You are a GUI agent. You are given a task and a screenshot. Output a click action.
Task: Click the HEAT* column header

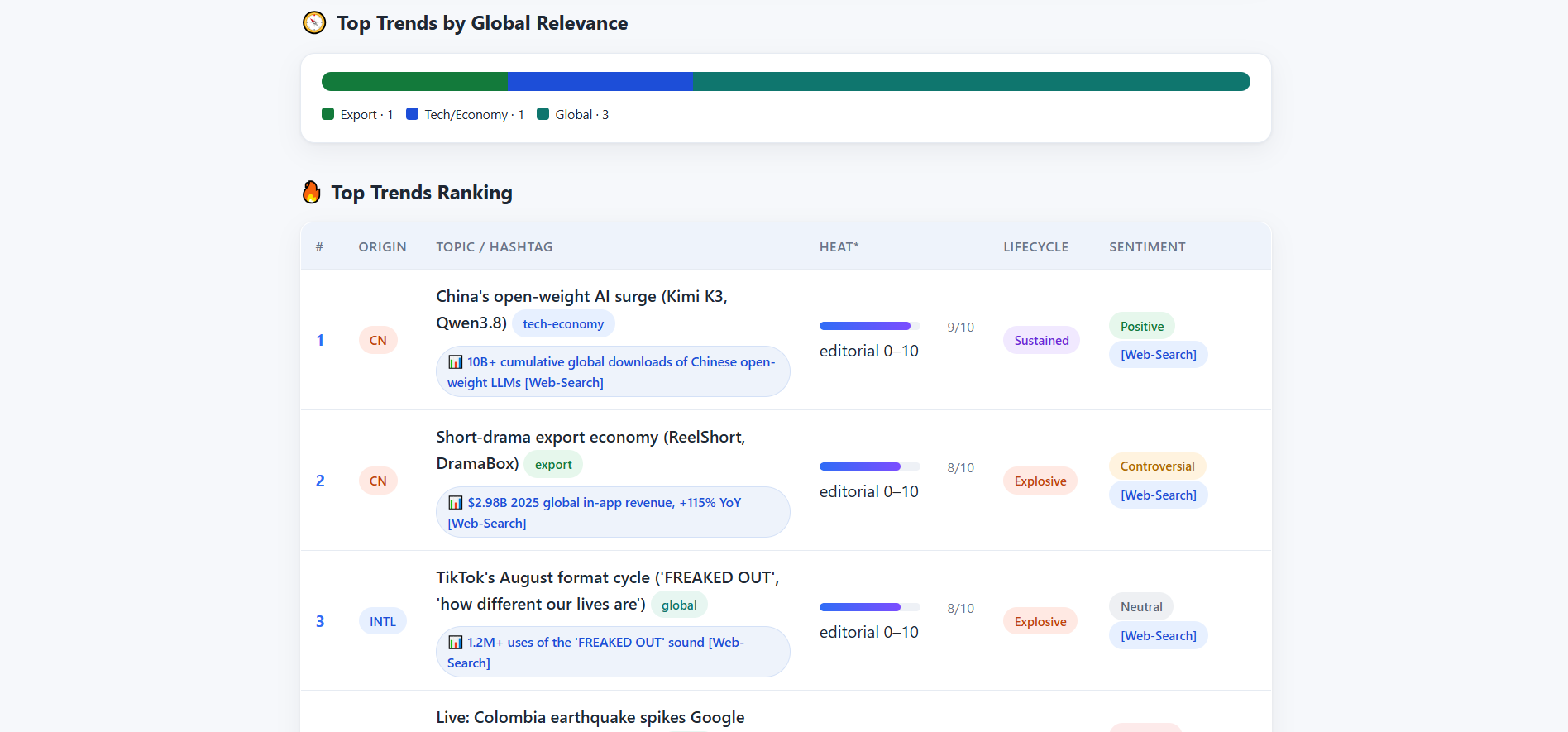pyautogui.click(x=839, y=246)
